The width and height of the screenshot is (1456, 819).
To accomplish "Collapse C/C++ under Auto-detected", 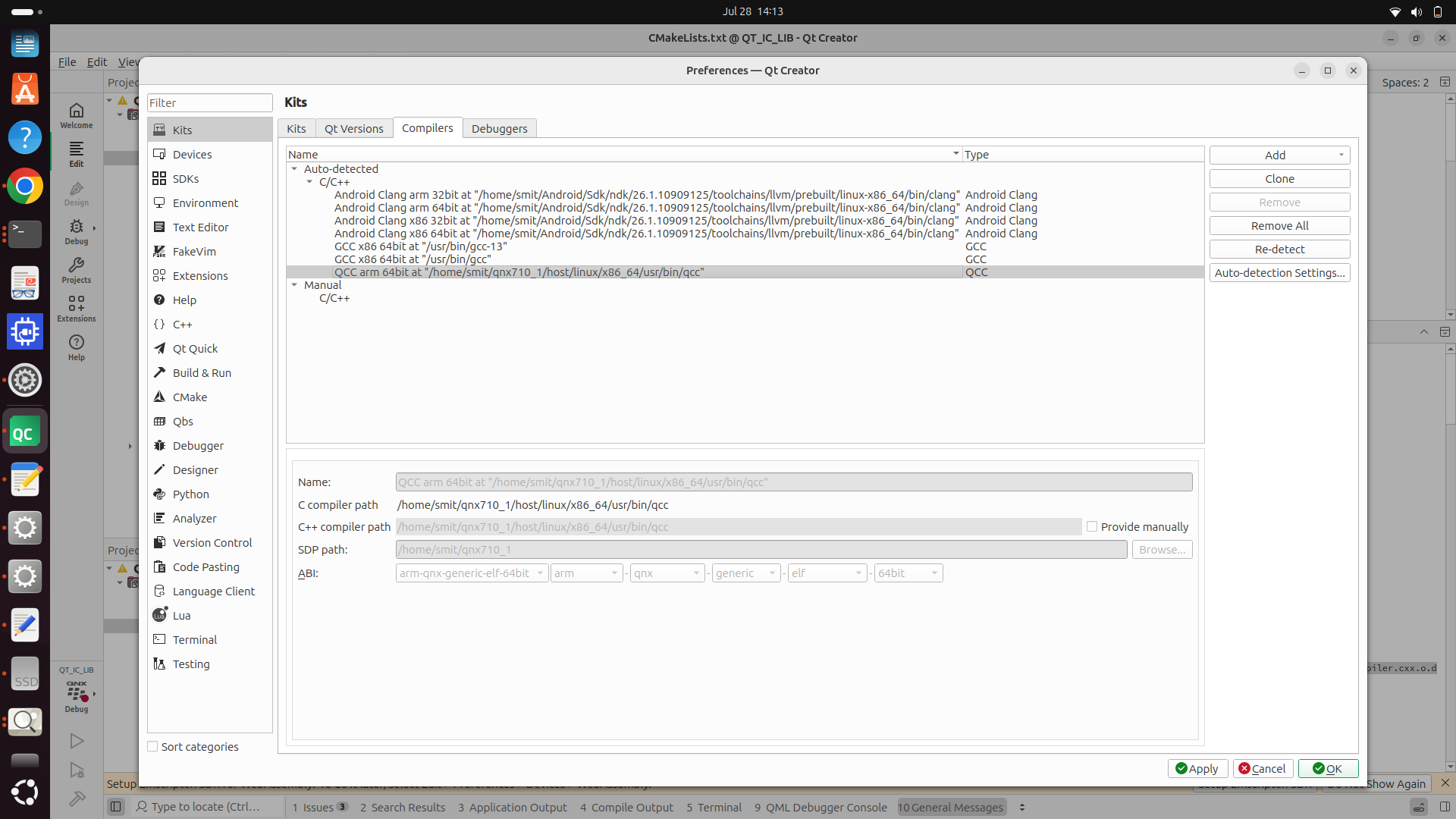I will (x=309, y=182).
